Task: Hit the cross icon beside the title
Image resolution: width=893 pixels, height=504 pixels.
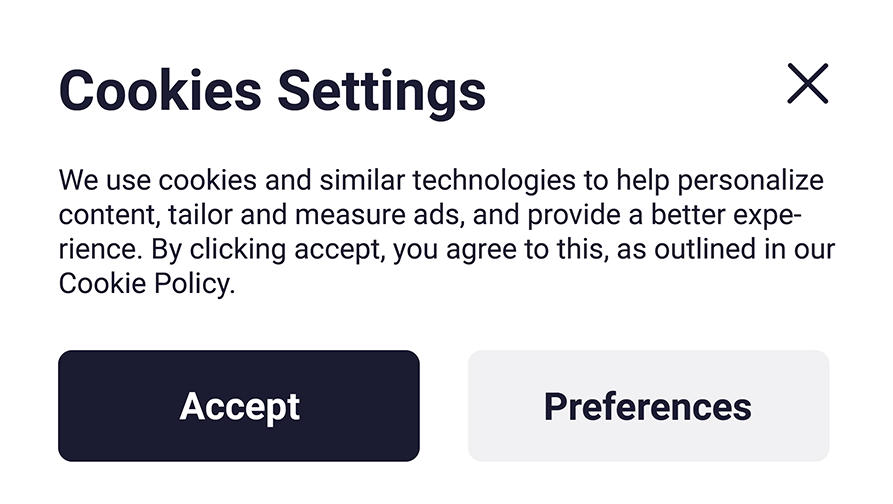Action: tap(807, 84)
